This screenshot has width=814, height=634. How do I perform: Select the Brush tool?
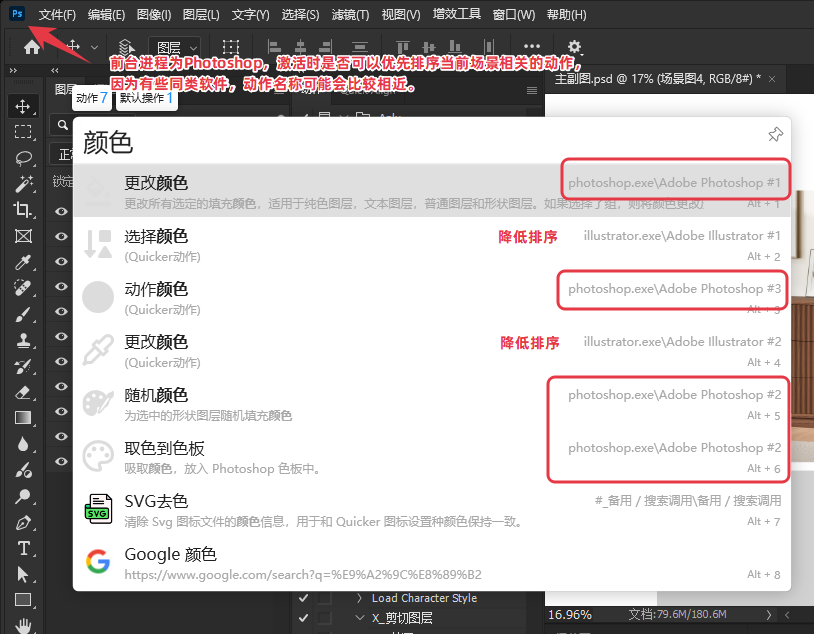click(x=23, y=314)
